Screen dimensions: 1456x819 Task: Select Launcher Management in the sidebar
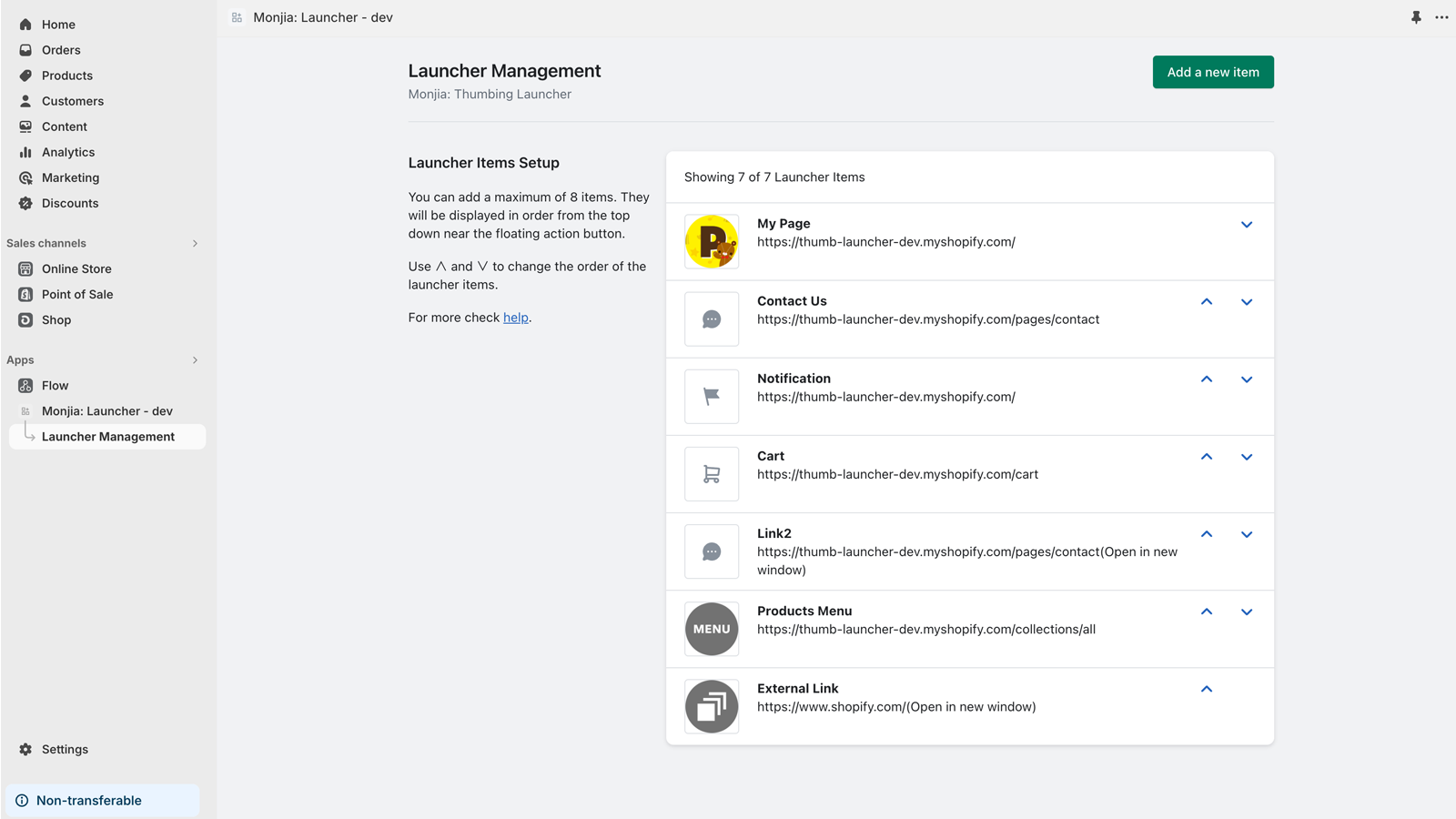pos(108,436)
